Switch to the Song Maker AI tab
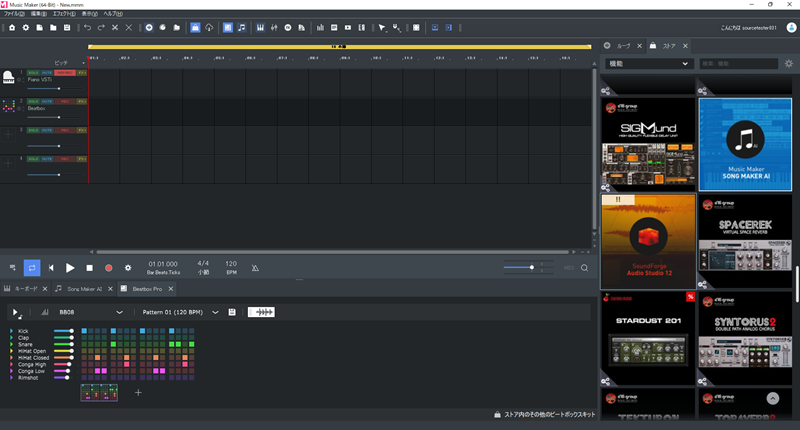 pos(84,289)
